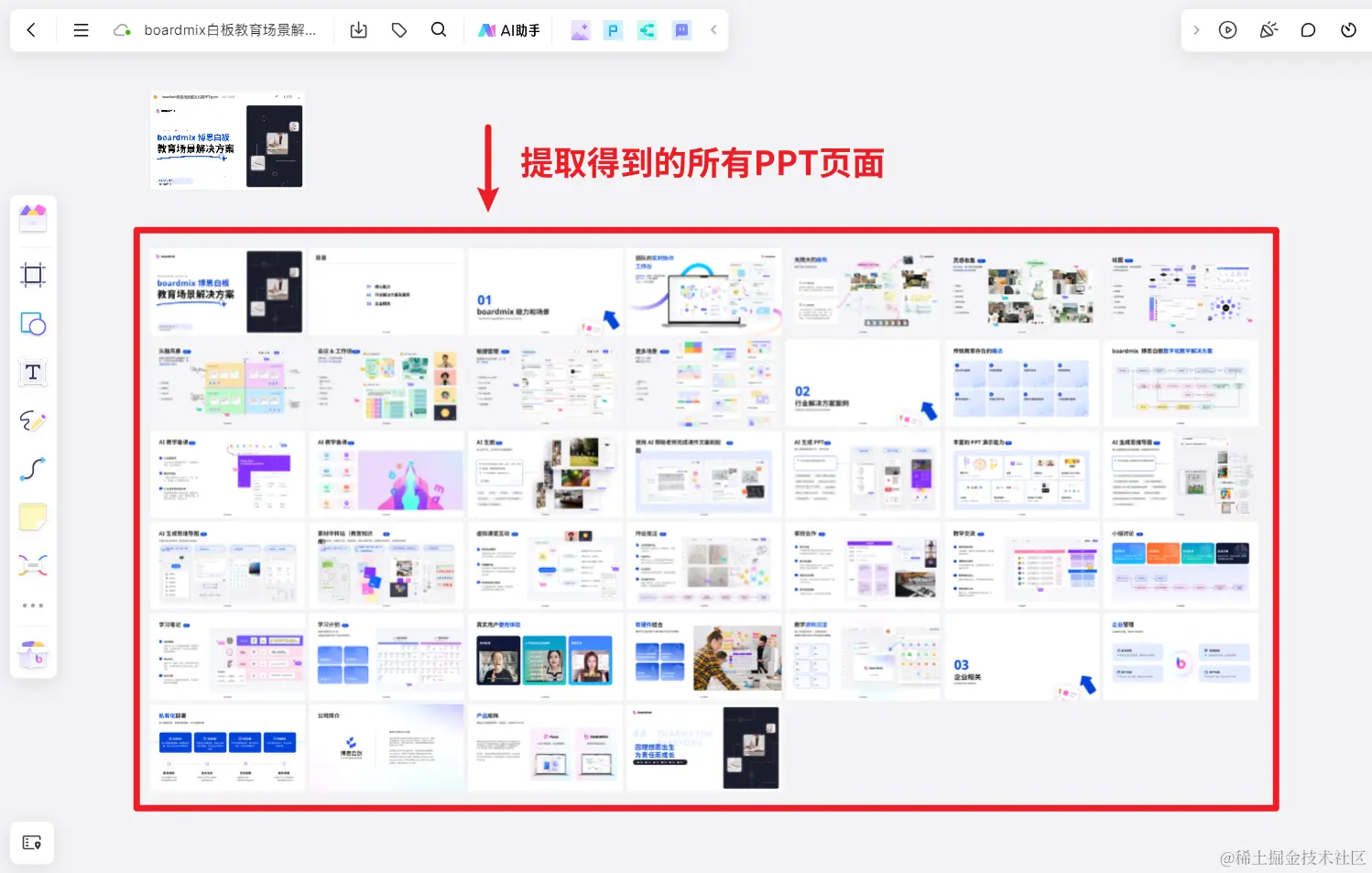Collapse the plugin bar chevron
The height and width of the screenshot is (873, 1372).
pos(713,30)
